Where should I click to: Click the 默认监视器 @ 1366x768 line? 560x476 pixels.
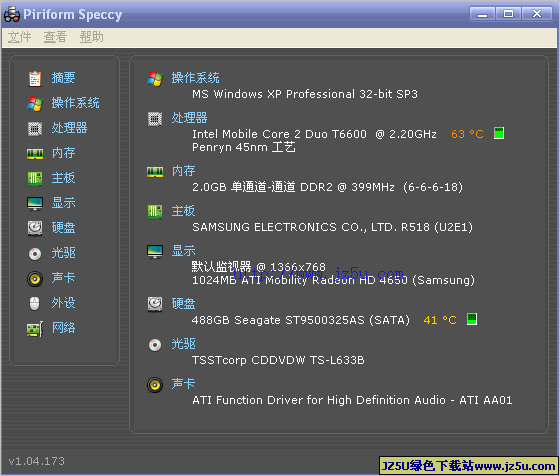coord(259,267)
